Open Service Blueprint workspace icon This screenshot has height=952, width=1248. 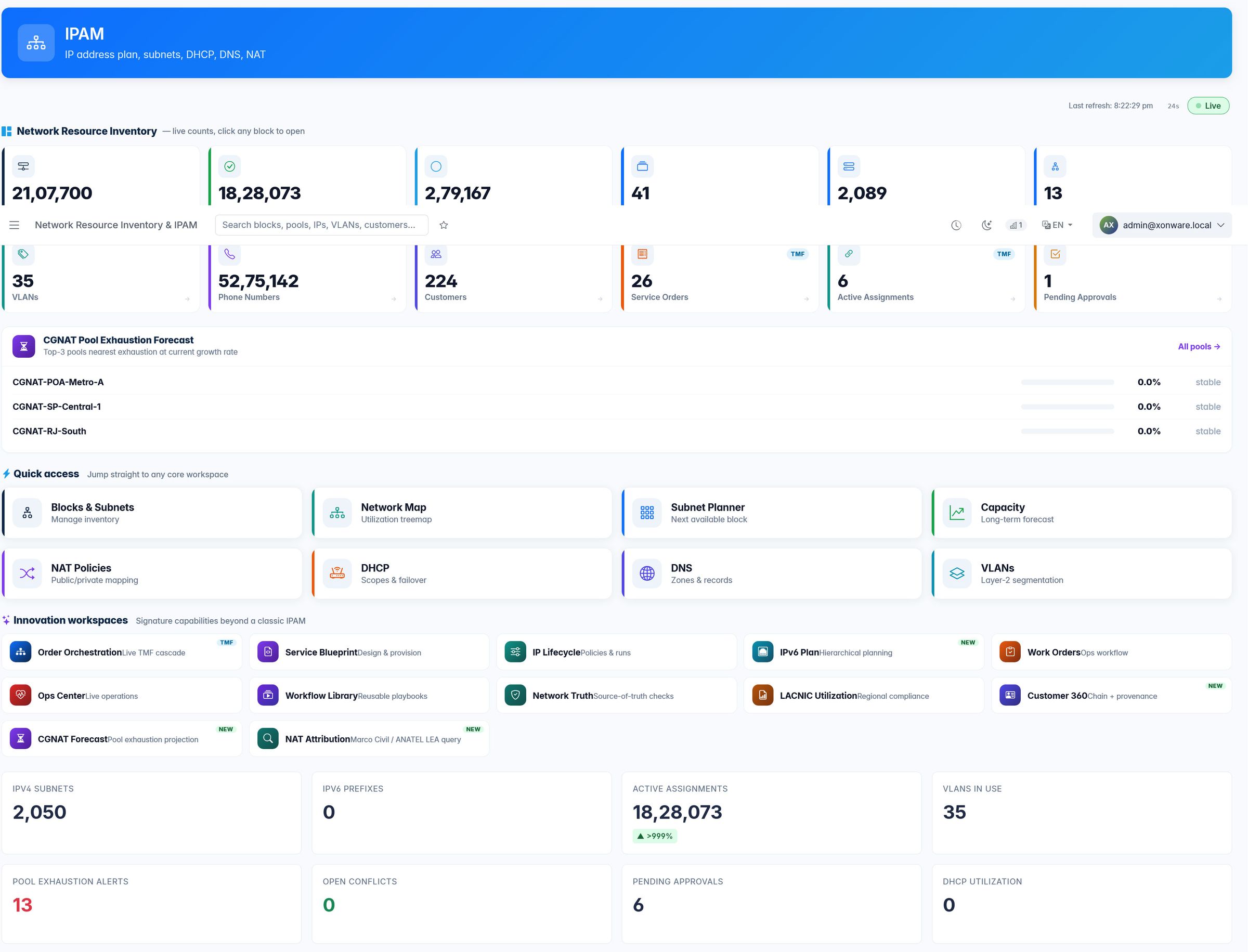pos(268,651)
